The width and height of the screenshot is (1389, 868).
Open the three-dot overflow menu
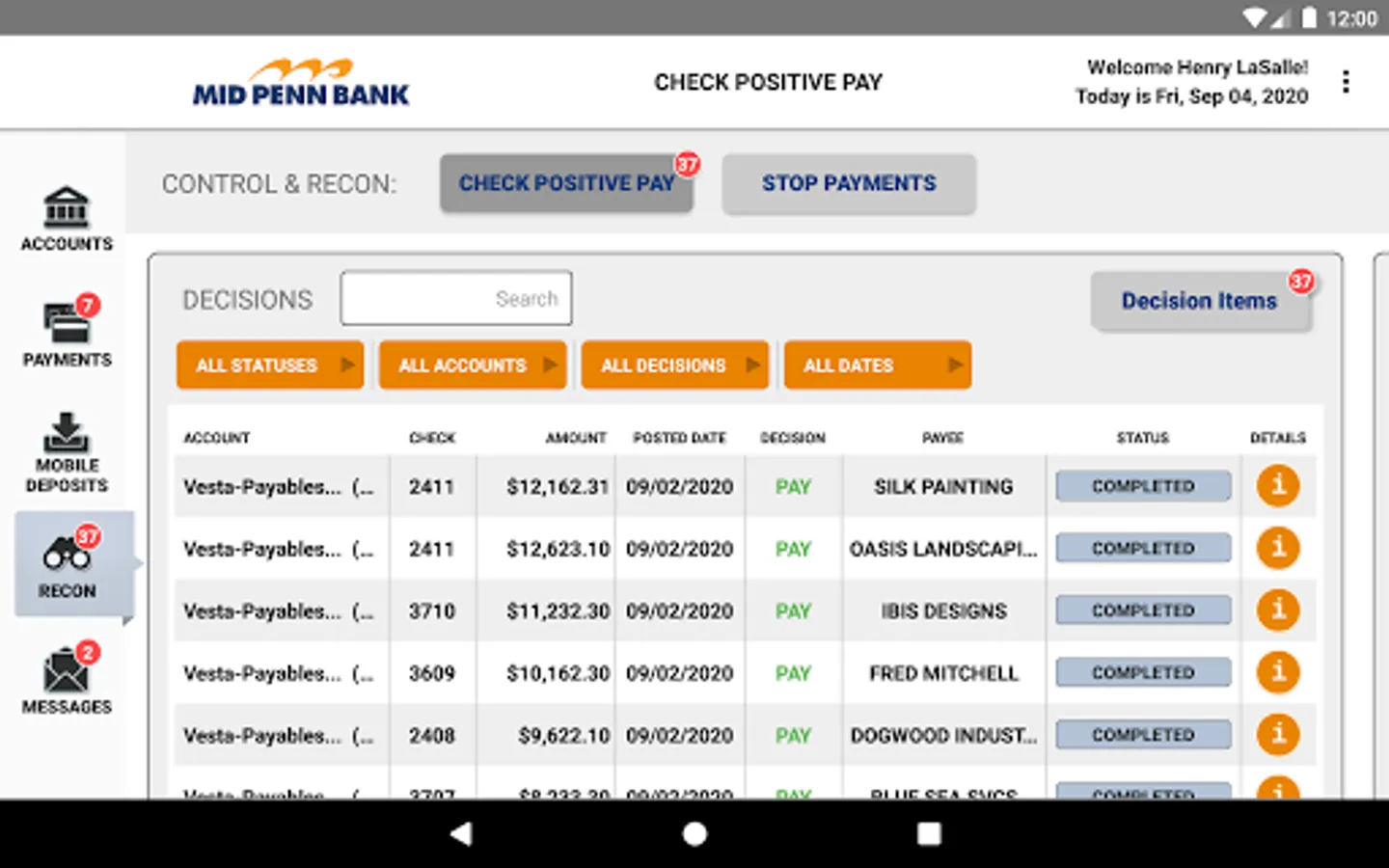point(1346,82)
